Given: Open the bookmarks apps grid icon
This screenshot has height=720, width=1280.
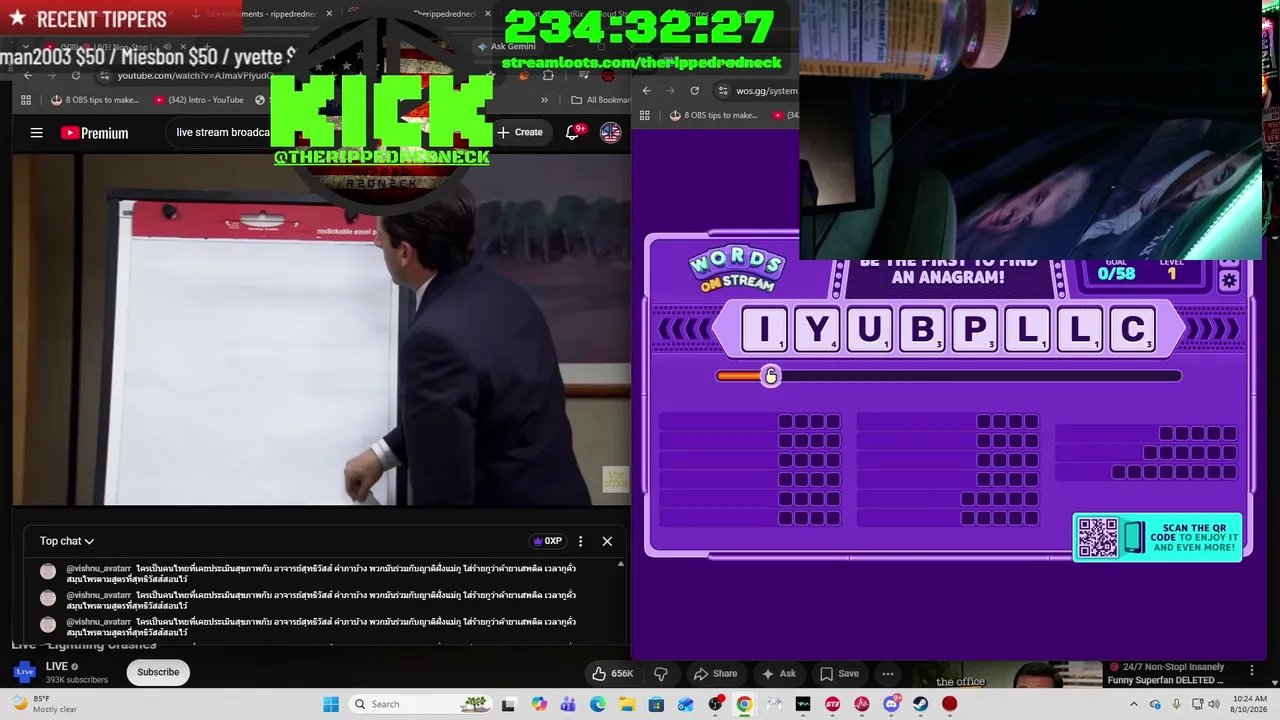Looking at the screenshot, I should tap(27, 100).
